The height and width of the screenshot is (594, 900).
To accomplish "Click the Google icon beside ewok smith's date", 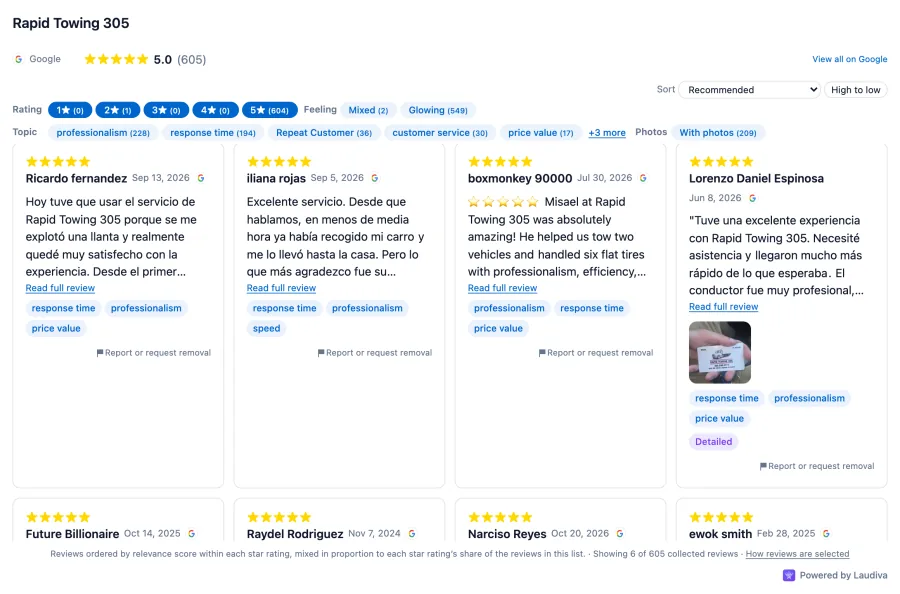I will 826,533.
